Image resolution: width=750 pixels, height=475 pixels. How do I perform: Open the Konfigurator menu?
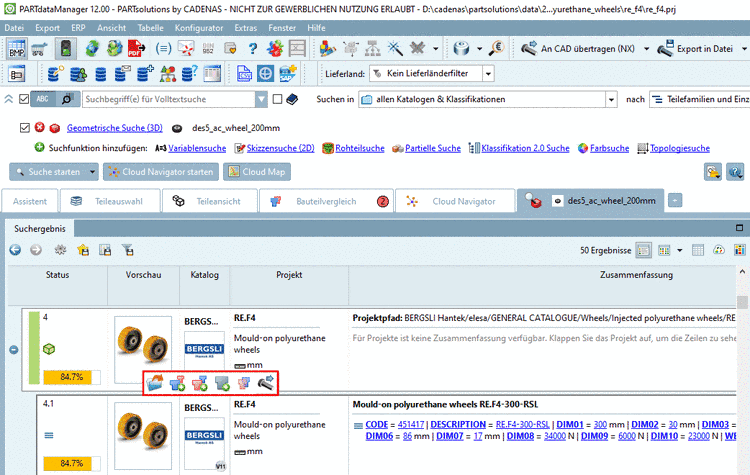[x=199, y=28]
